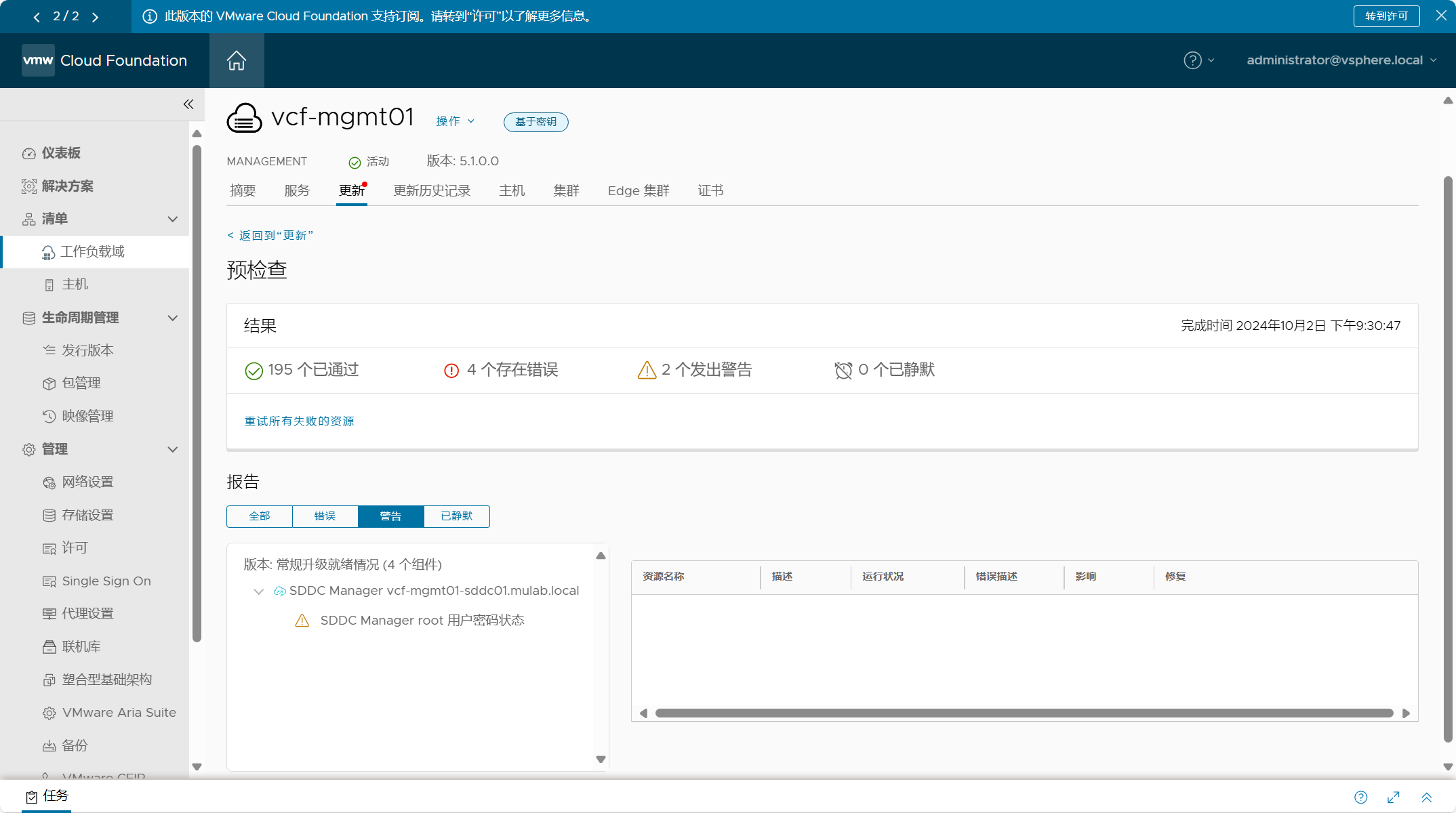Image resolution: width=1456 pixels, height=813 pixels.
Task: Switch to the Edge 集群 tab
Action: tap(639, 190)
